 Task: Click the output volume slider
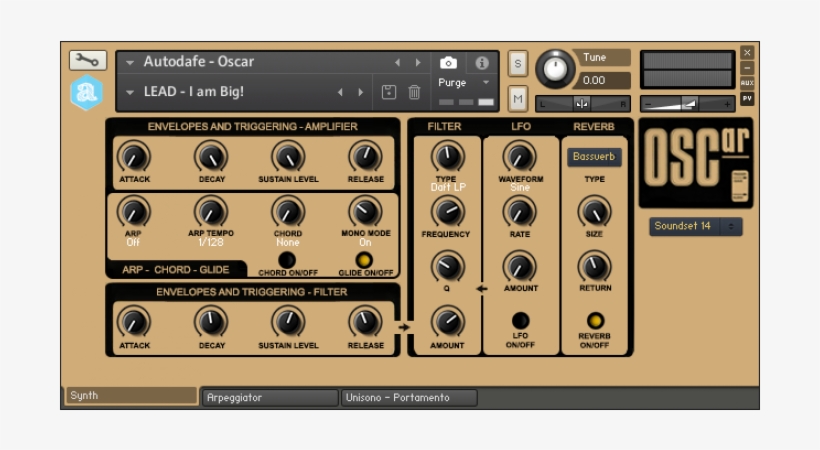point(688,104)
